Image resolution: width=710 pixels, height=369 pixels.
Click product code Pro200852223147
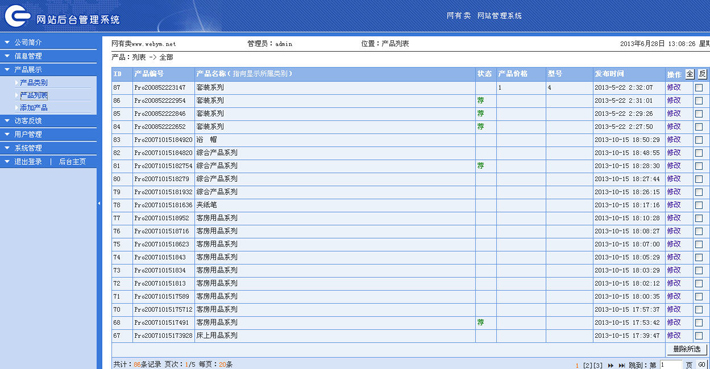click(160, 87)
